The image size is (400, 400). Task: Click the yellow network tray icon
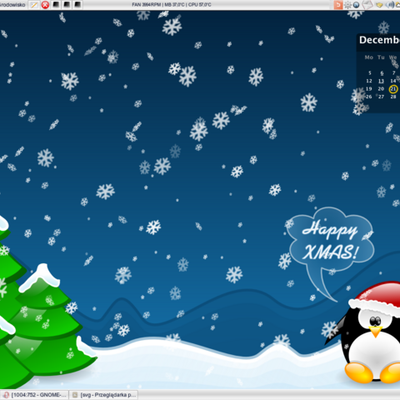(379, 5)
